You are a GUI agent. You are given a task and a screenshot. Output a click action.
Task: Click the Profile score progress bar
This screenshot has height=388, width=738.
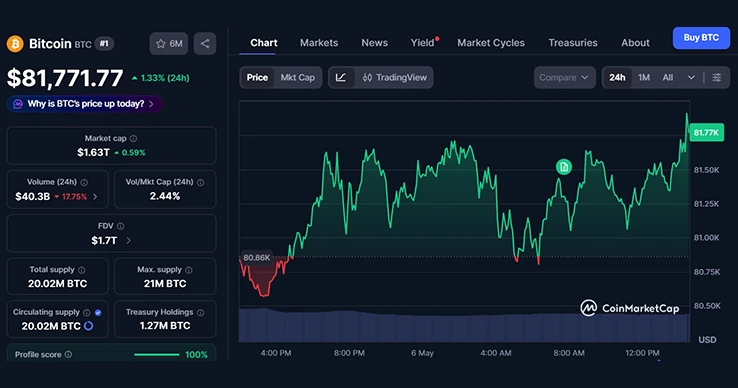tap(157, 355)
